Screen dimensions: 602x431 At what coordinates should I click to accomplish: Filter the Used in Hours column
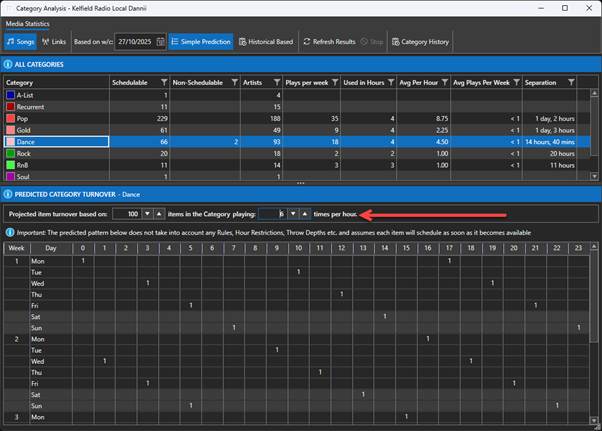click(391, 83)
